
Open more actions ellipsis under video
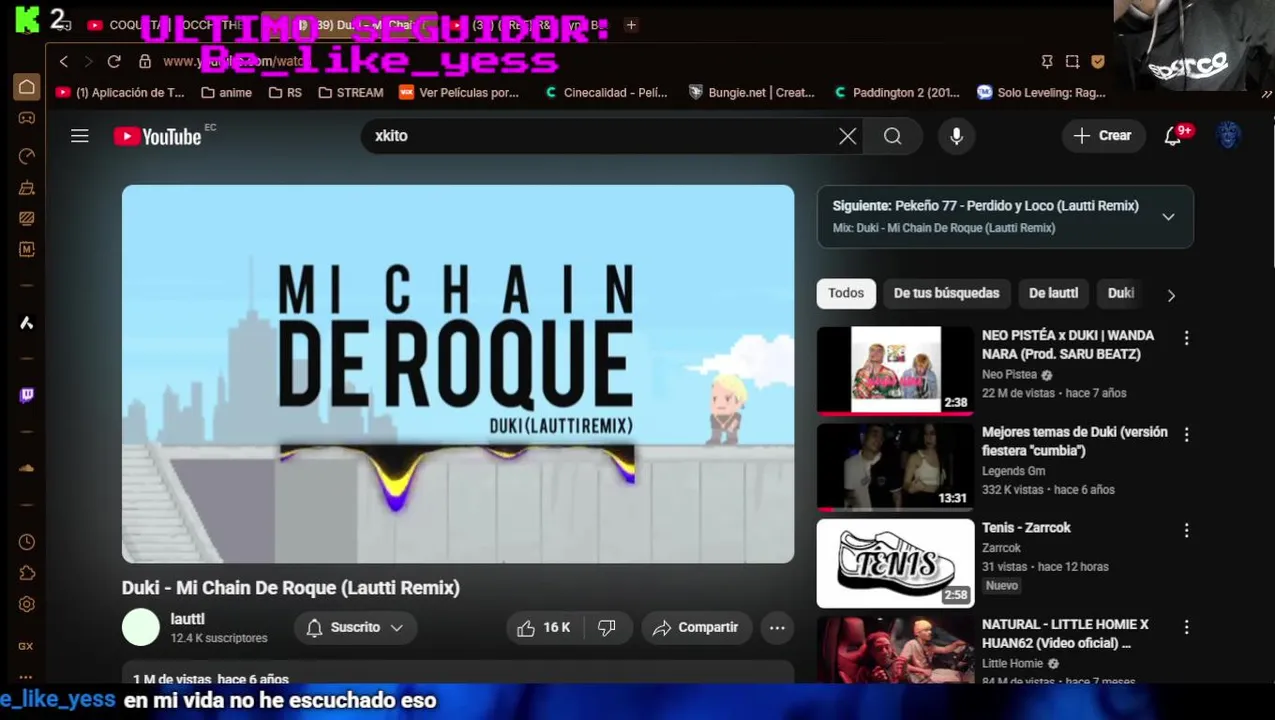(777, 628)
